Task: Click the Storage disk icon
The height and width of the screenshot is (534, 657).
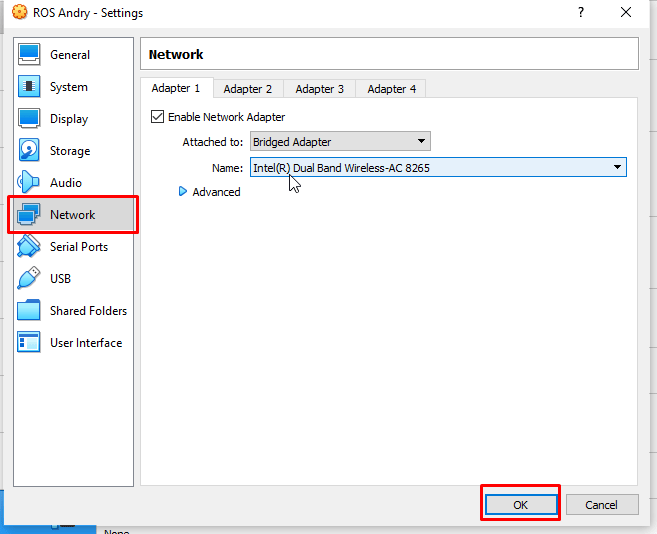Action: click(30, 151)
